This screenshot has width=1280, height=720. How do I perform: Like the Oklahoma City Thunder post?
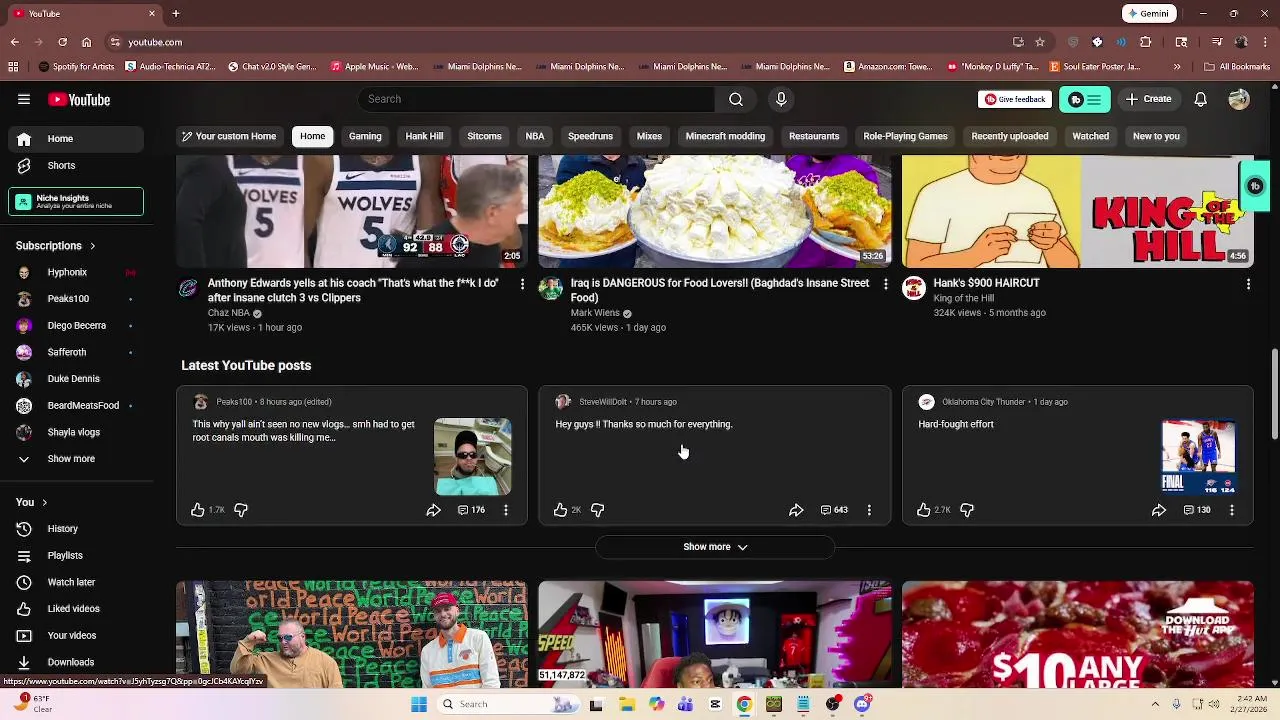(924, 510)
